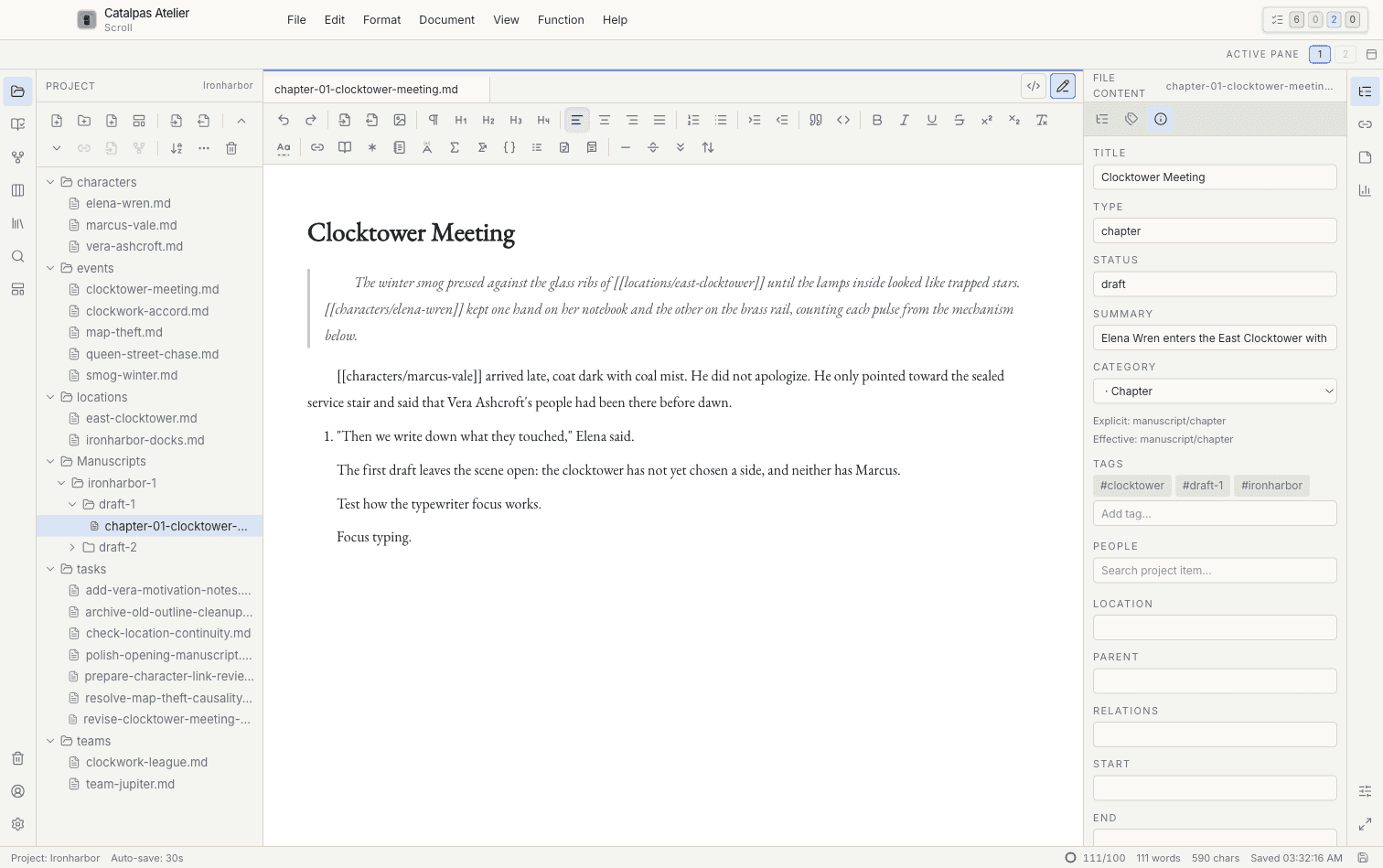Click the #clocktower tag
1383x868 pixels.
coord(1131,486)
